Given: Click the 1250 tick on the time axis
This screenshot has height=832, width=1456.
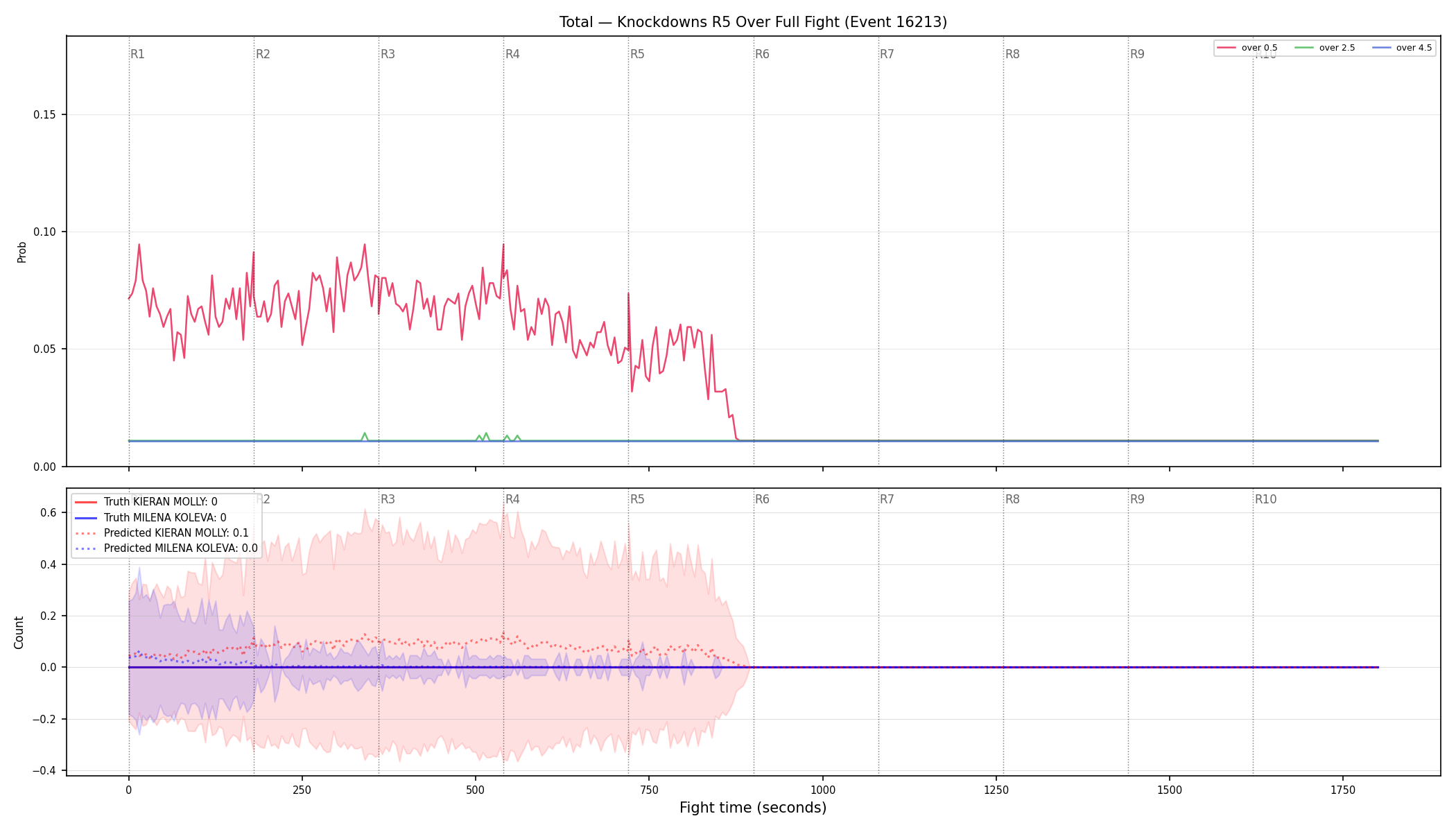Looking at the screenshot, I should pyautogui.click(x=996, y=790).
